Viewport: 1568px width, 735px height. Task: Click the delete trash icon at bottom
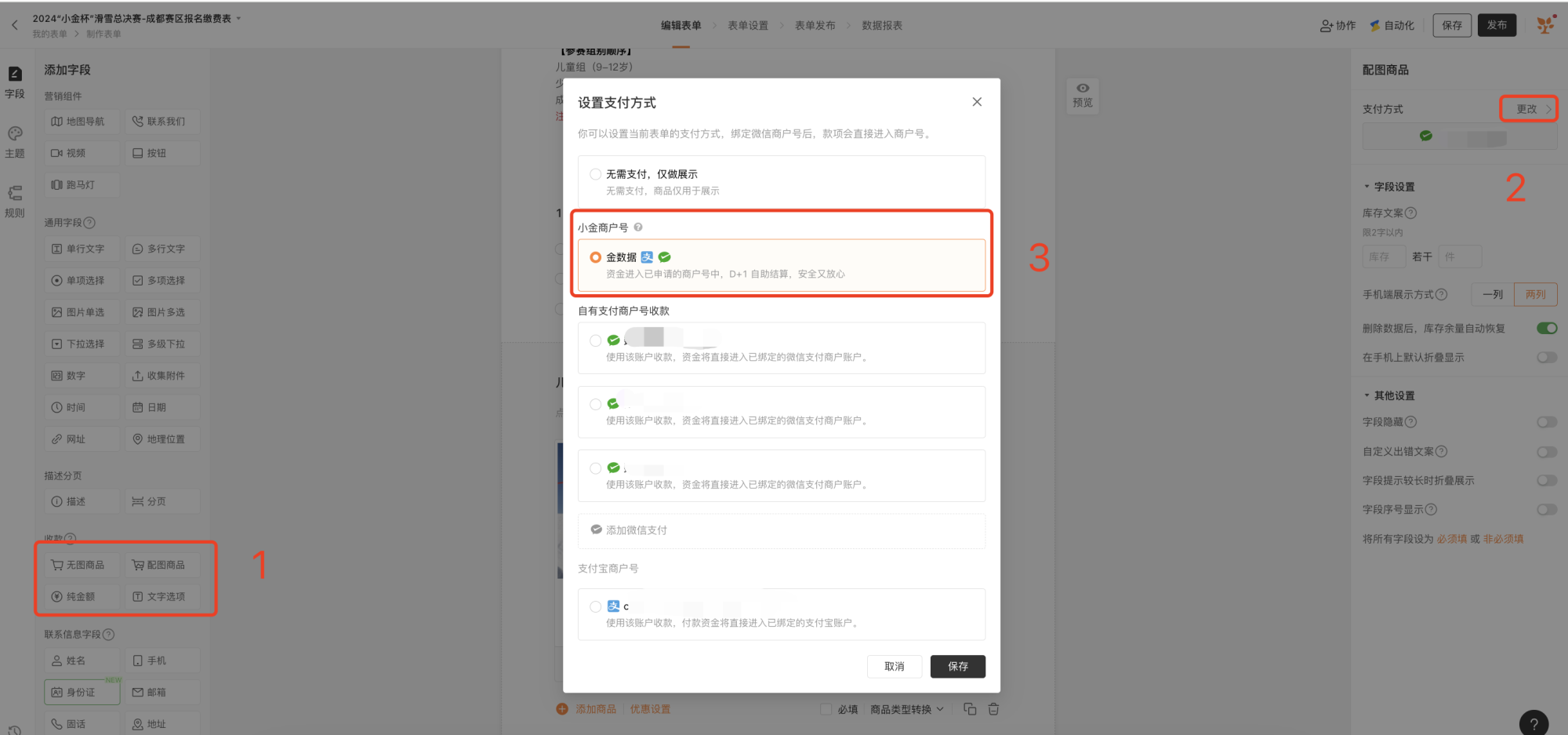993,709
